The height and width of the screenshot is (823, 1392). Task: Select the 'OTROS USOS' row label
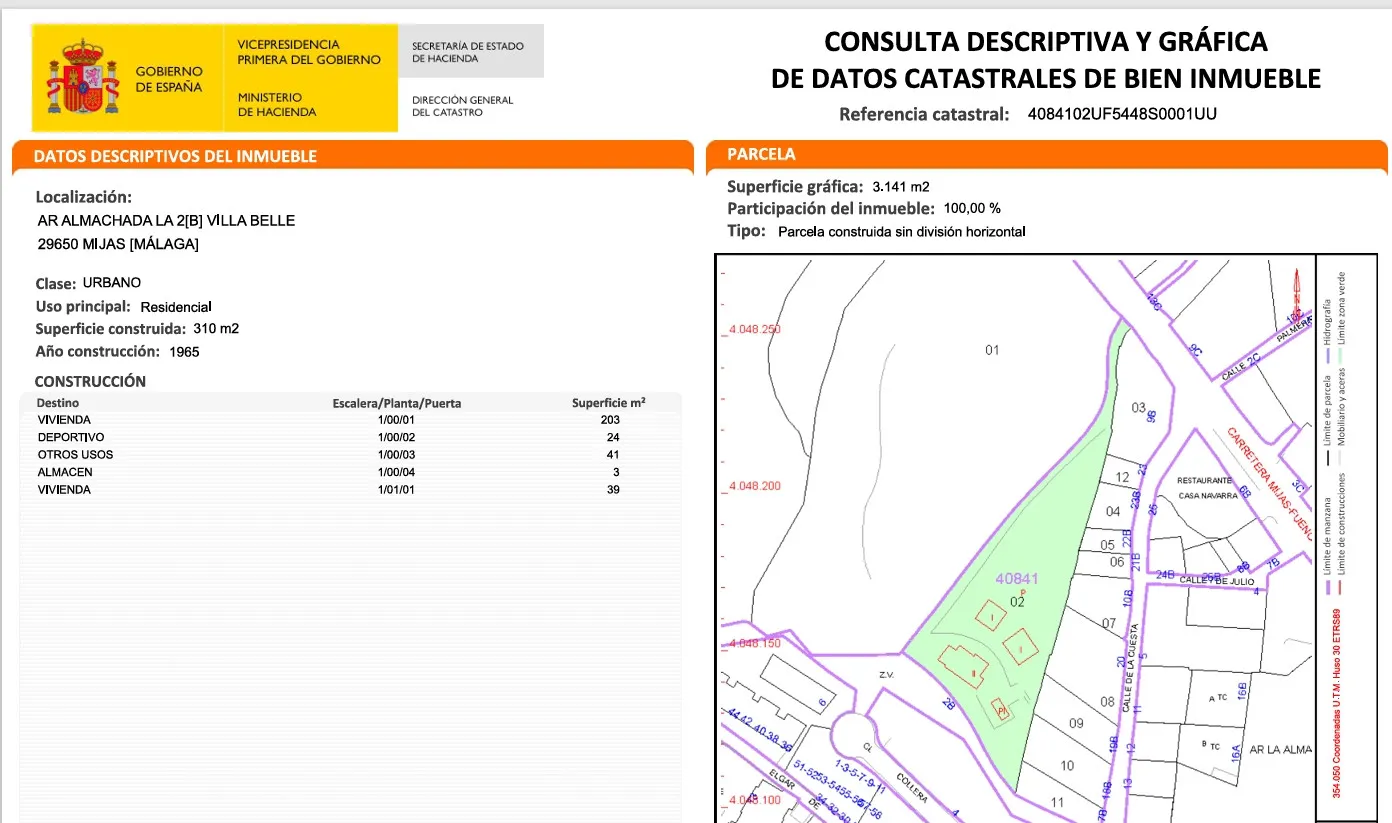pos(75,455)
